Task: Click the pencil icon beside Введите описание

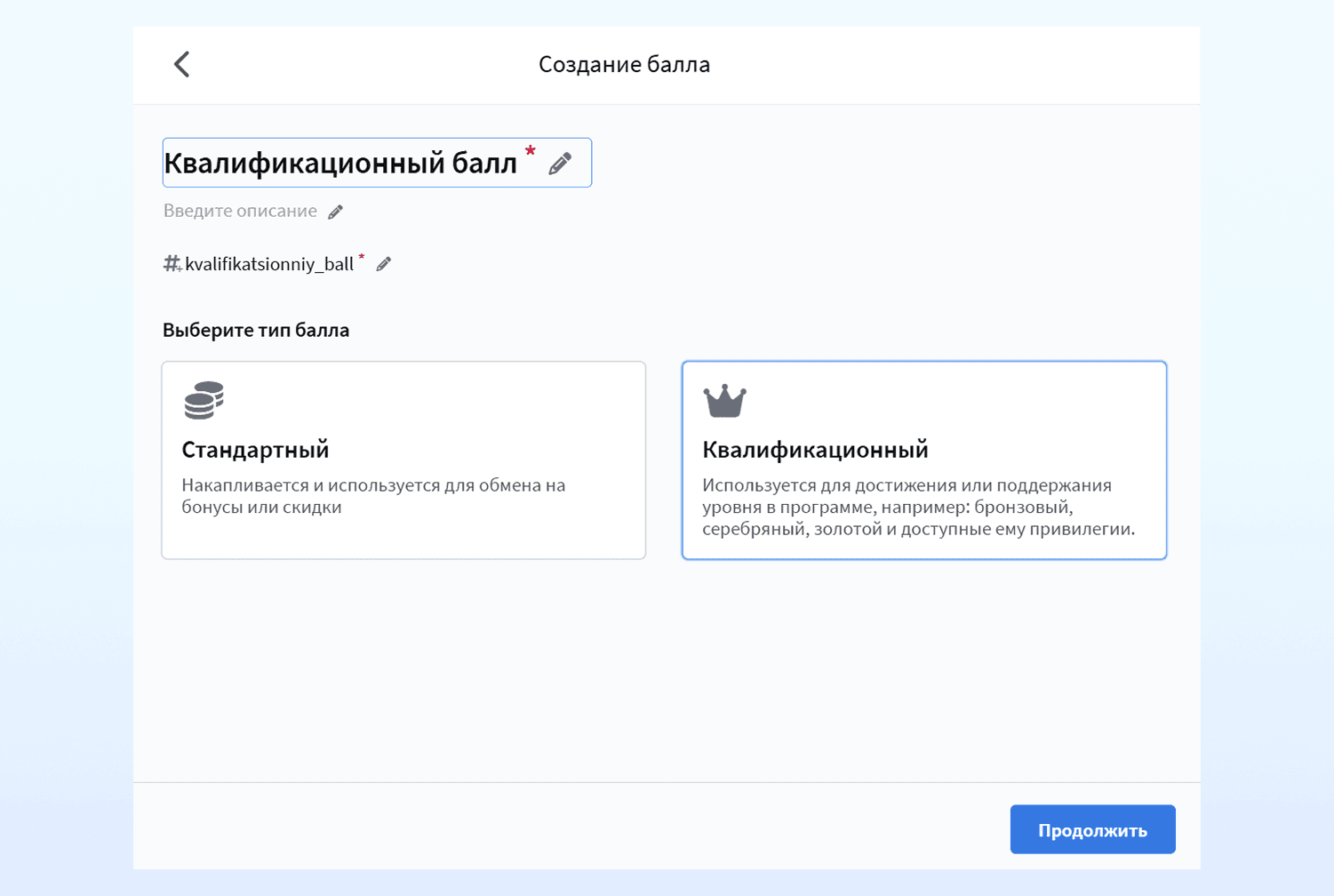Action: point(335,212)
